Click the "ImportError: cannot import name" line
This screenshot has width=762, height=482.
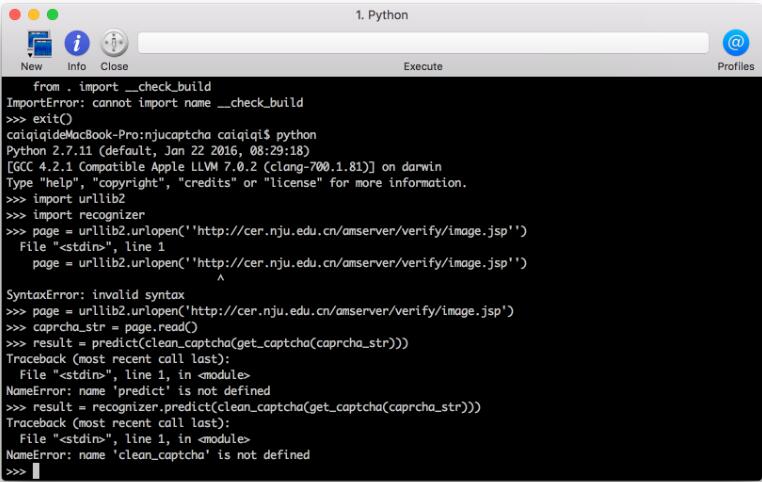click(x=151, y=102)
